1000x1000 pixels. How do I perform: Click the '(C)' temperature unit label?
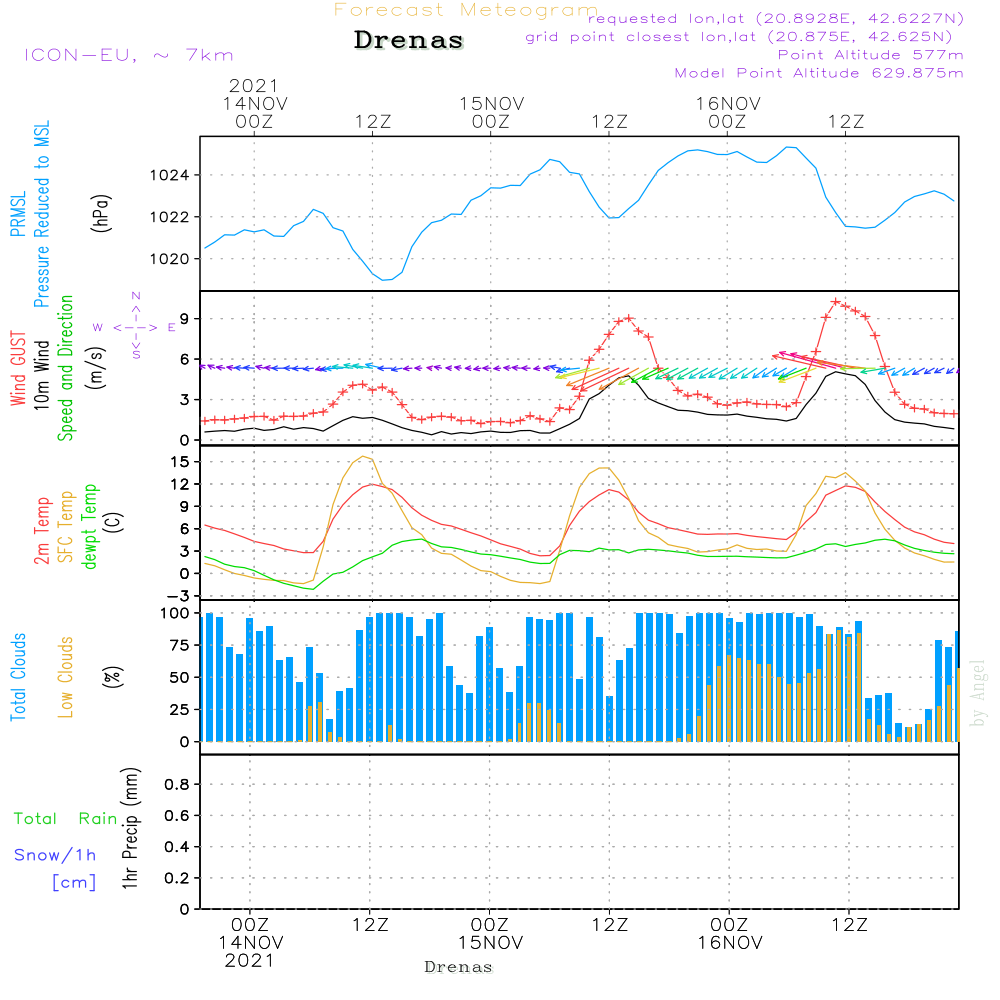point(113,523)
